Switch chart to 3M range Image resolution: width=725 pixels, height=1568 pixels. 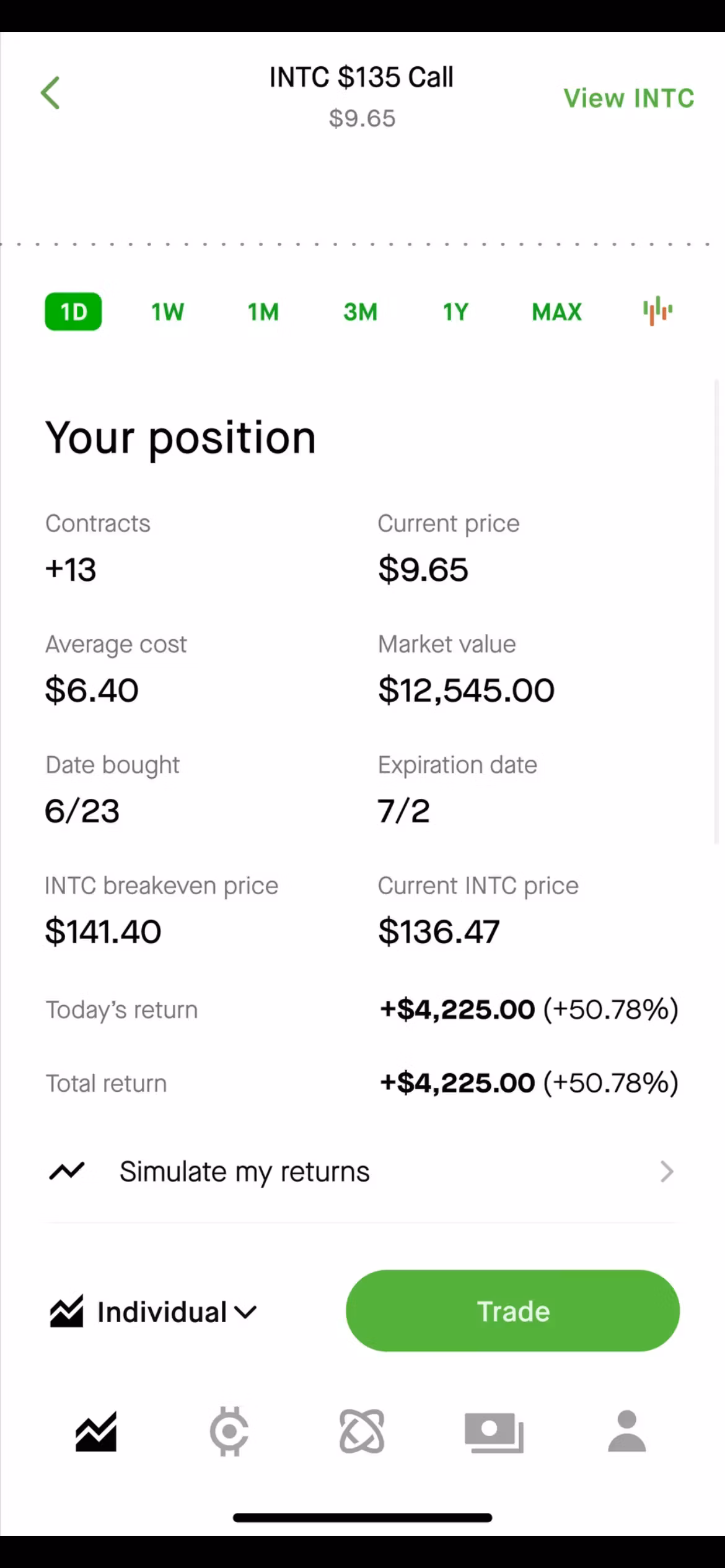[x=360, y=311]
